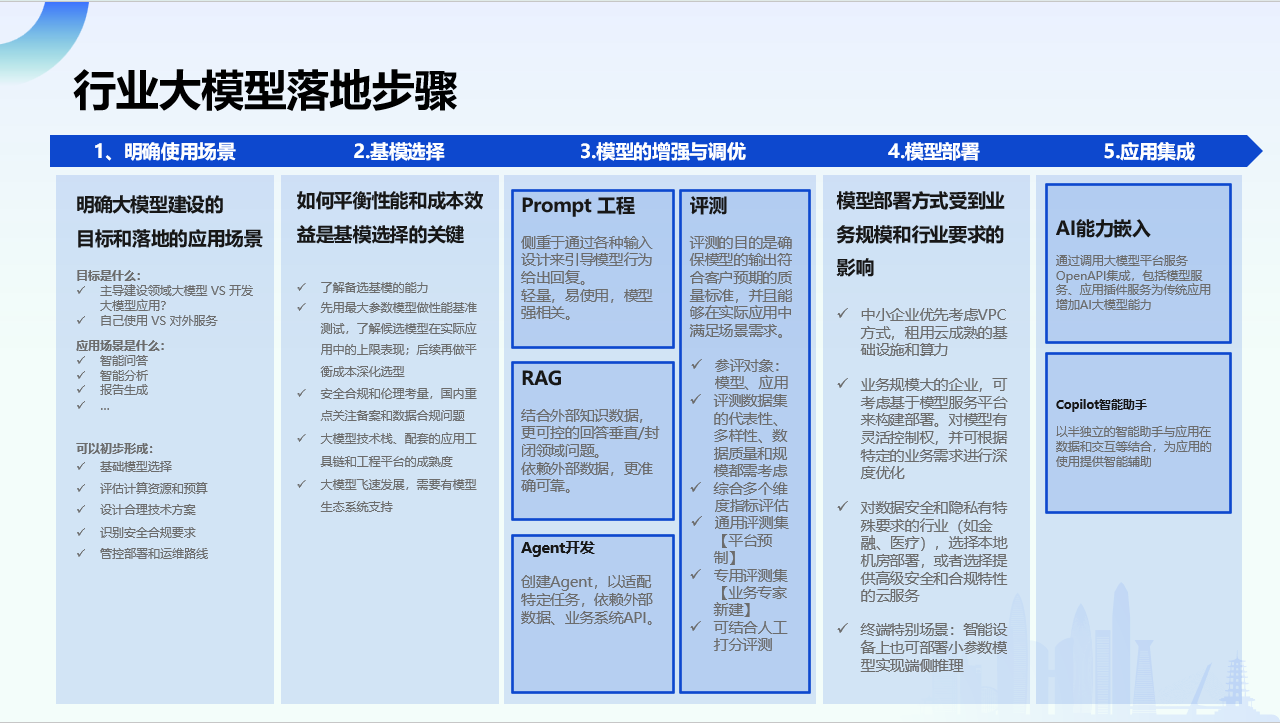Image resolution: width=1280 pixels, height=723 pixels.
Task: Select the 5.应用集成 step header
Action: pyautogui.click(x=1149, y=152)
